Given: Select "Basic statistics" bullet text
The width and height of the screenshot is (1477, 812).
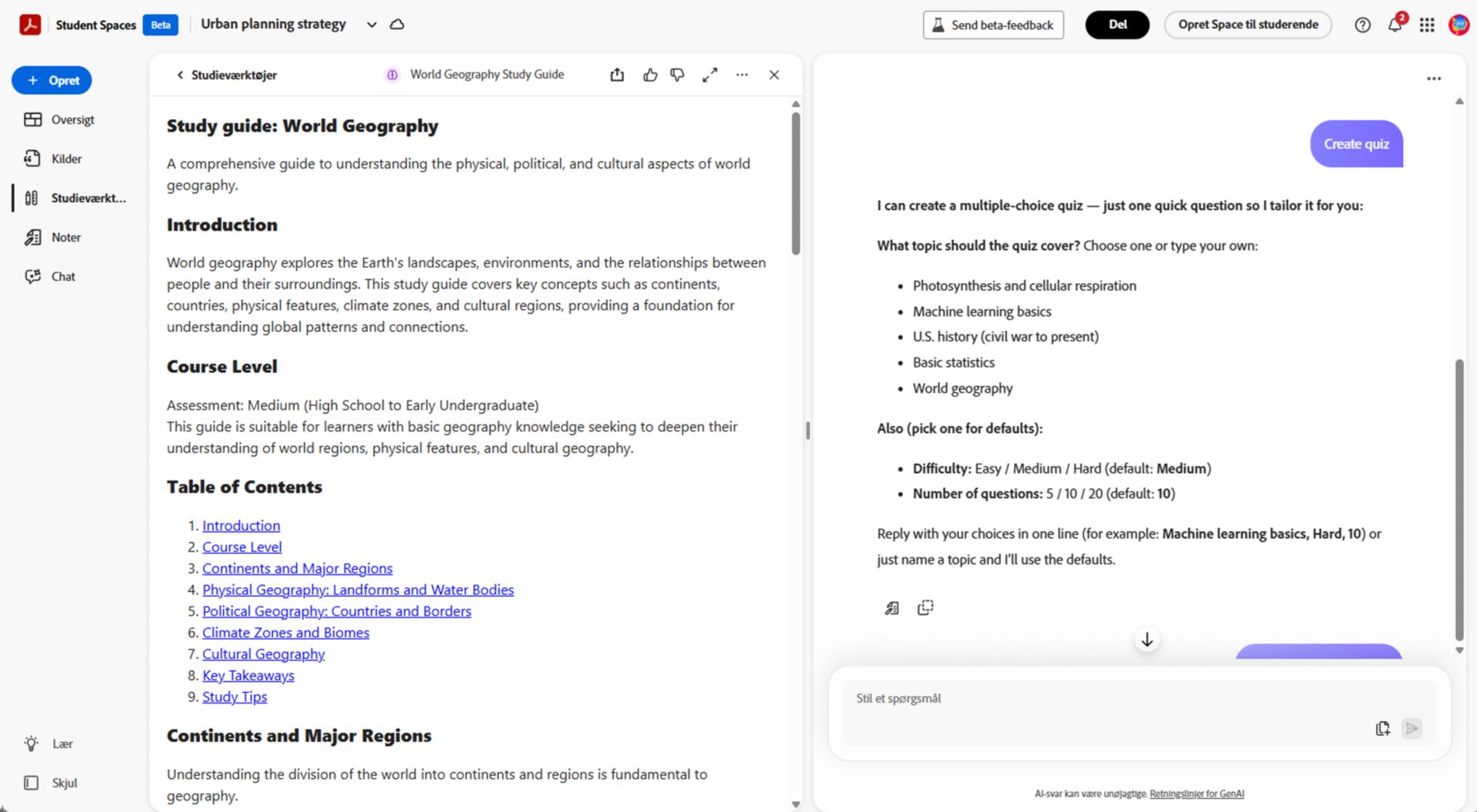Looking at the screenshot, I should click(953, 362).
